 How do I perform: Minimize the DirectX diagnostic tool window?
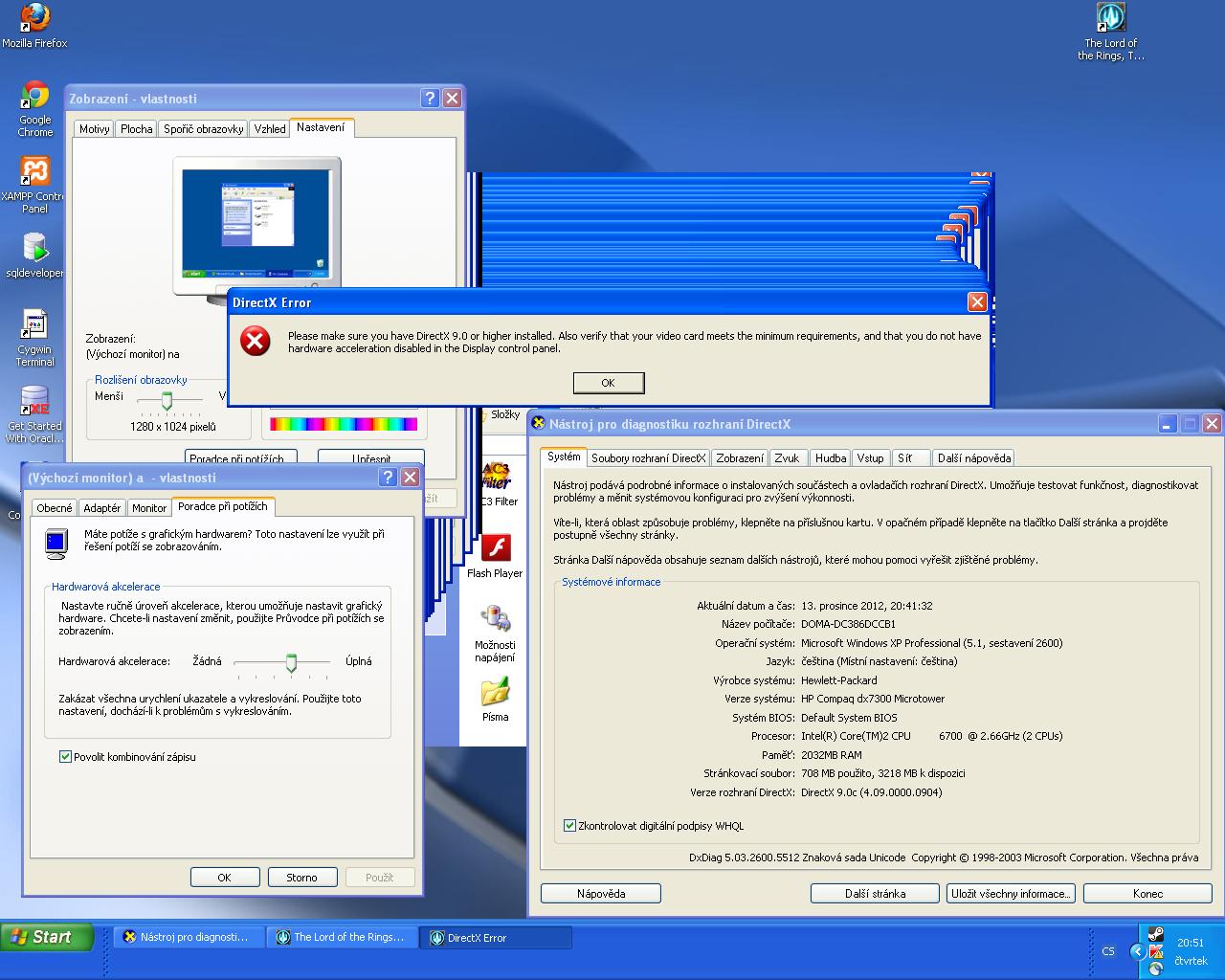click(1168, 423)
